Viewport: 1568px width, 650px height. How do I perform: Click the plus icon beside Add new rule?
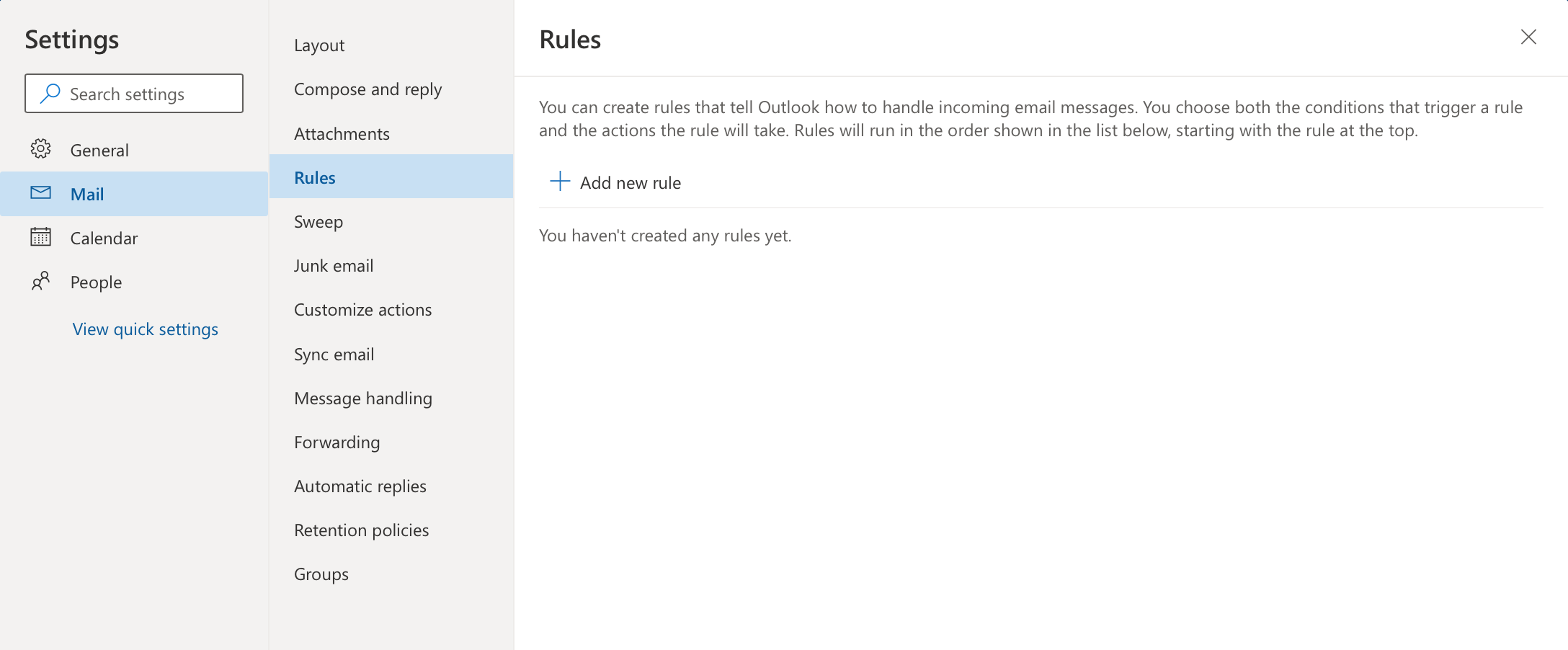(560, 182)
